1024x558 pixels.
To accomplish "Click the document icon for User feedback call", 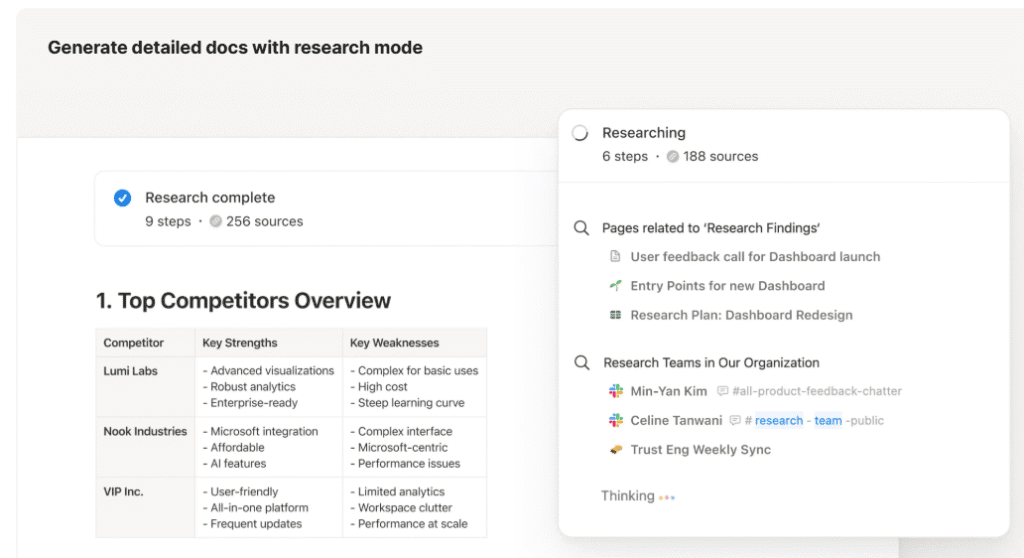I will (615, 256).
